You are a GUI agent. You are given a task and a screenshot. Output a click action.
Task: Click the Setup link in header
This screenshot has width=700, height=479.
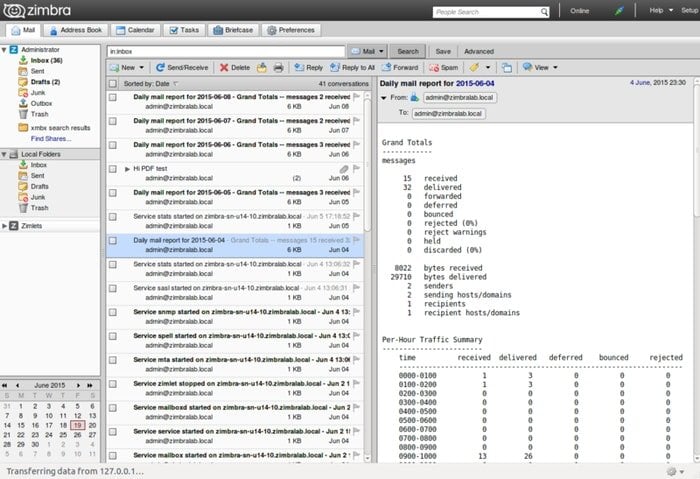coord(690,10)
